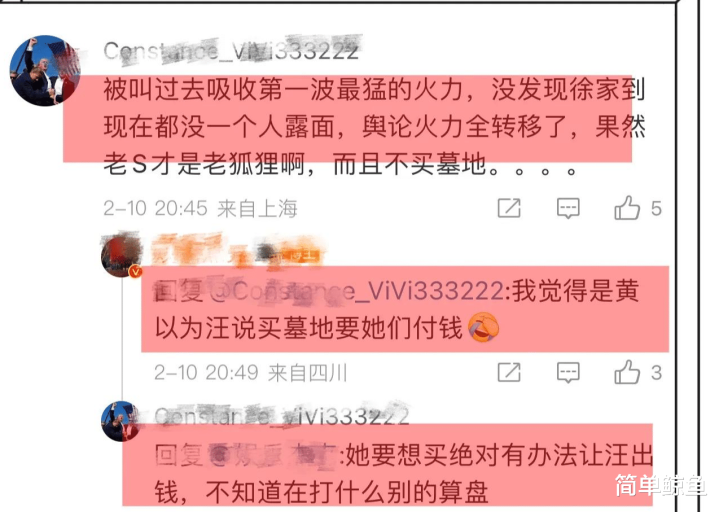The image size is (719, 512).
Task: Like the Sichuan reply with 3 likes
Action: [627, 372]
